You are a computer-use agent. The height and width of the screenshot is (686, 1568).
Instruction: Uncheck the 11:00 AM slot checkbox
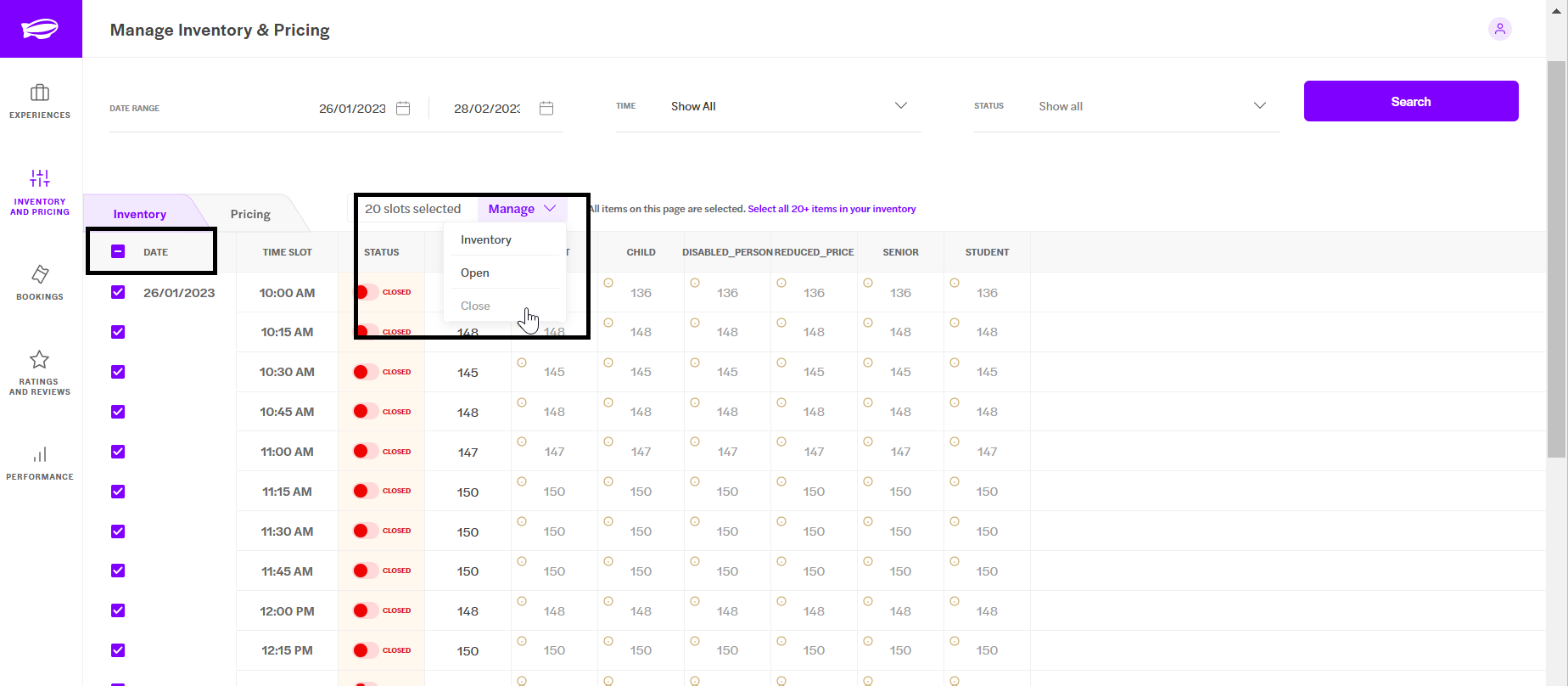[118, 452]
